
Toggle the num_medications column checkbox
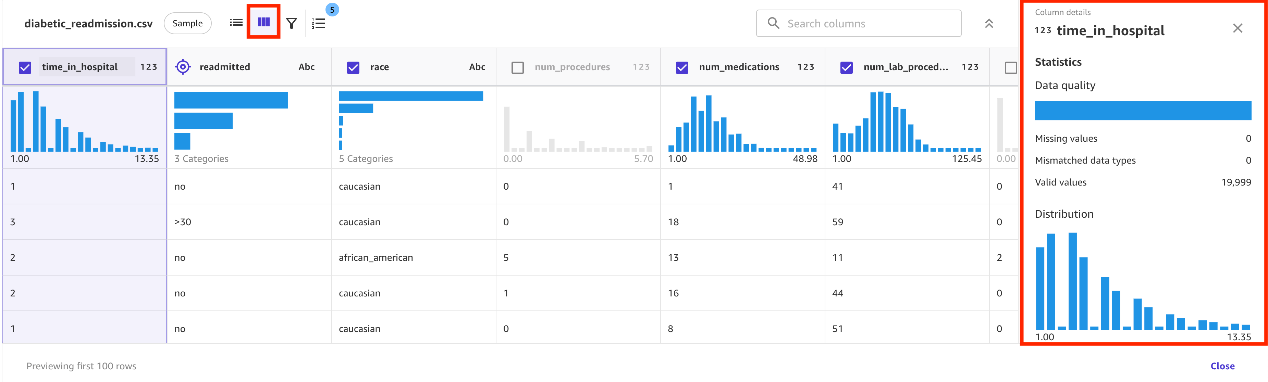pyautogui.click(x=682, y=68)
